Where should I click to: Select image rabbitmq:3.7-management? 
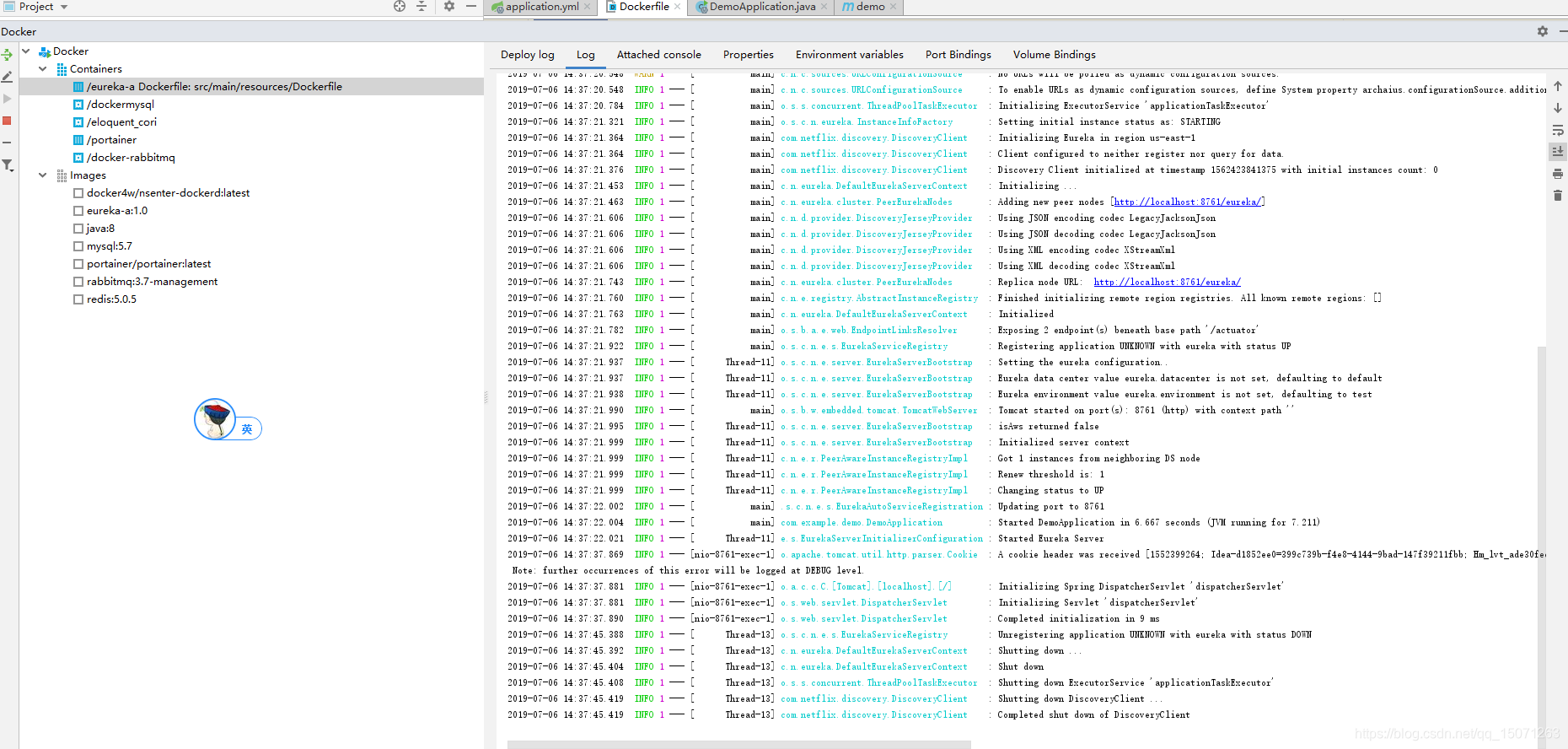click(152, 281)
